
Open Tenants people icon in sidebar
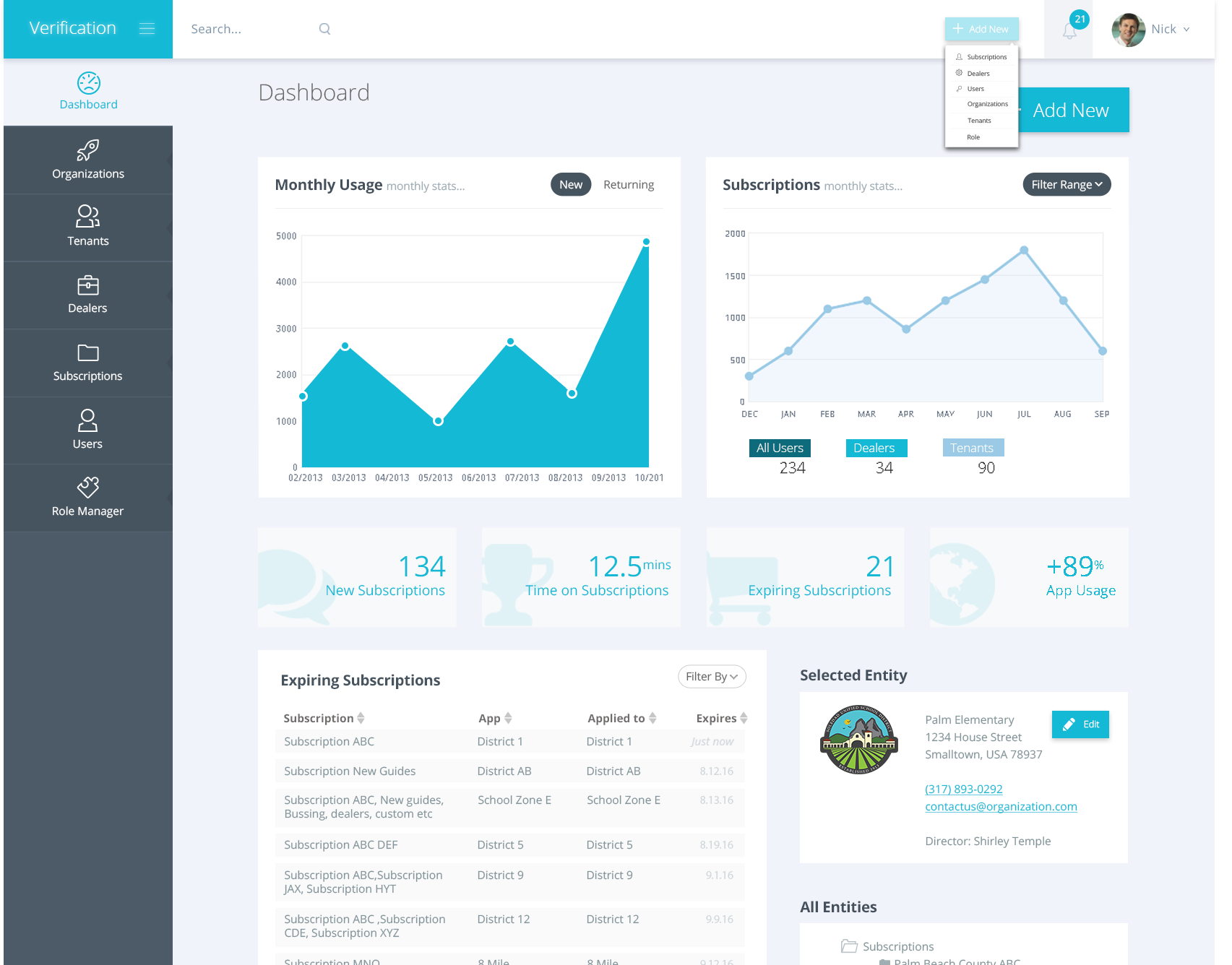point(88,216)
